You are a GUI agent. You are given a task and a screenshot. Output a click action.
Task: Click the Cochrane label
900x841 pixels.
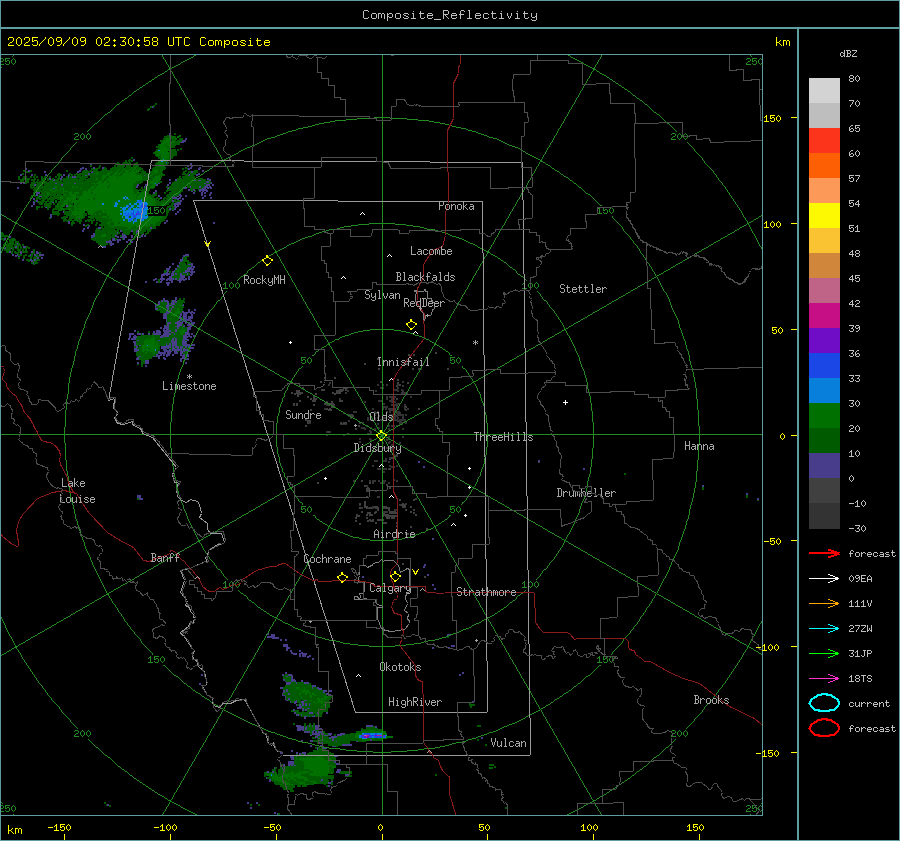coord(327,559)
